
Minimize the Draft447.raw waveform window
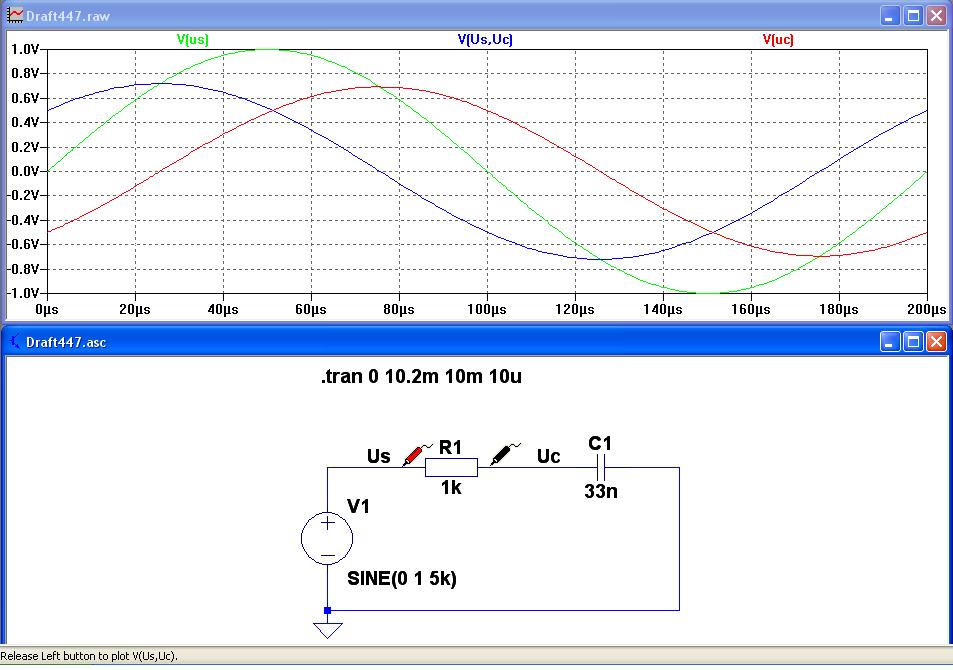890,16
